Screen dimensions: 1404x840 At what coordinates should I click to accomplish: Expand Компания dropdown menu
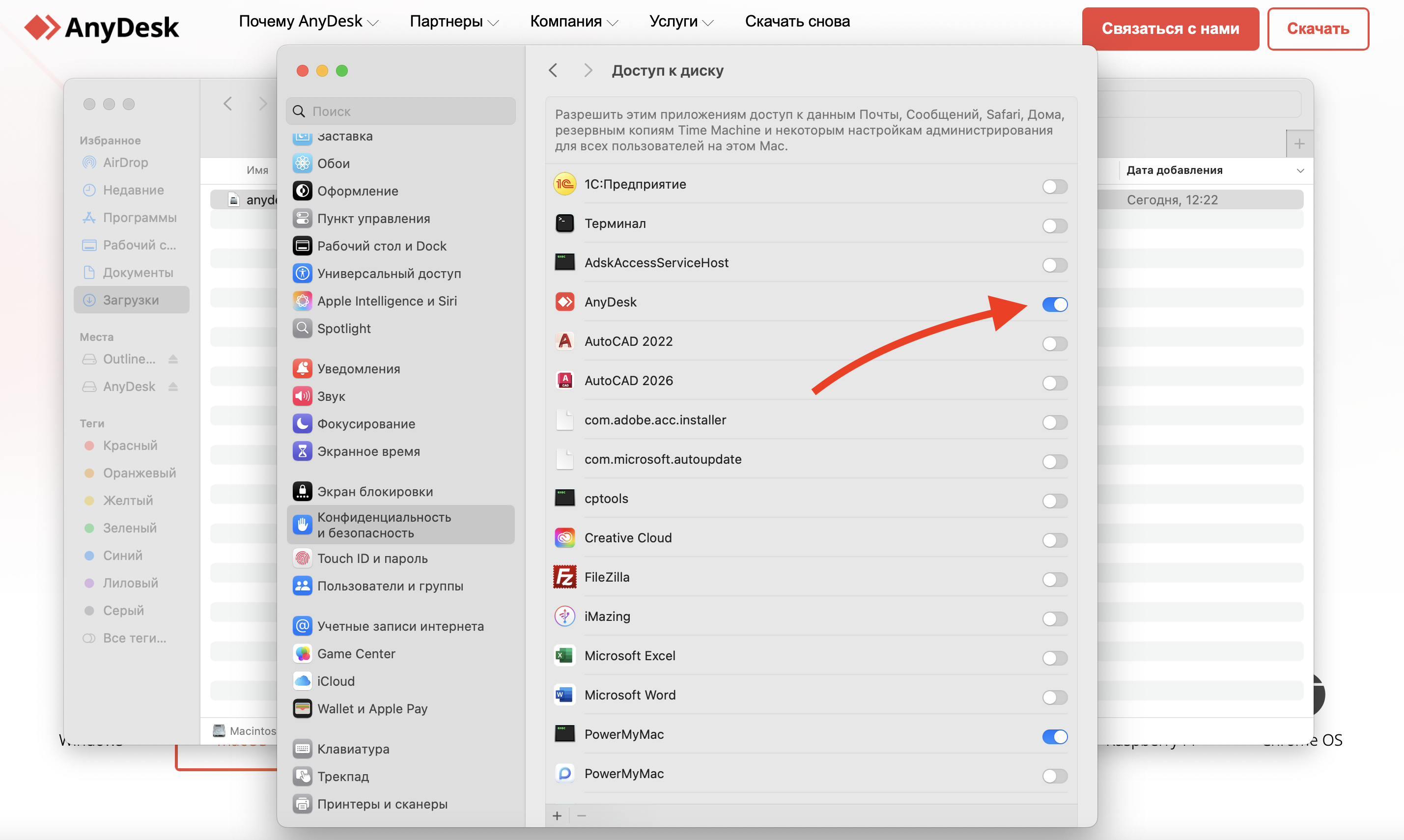click(574, 22)
